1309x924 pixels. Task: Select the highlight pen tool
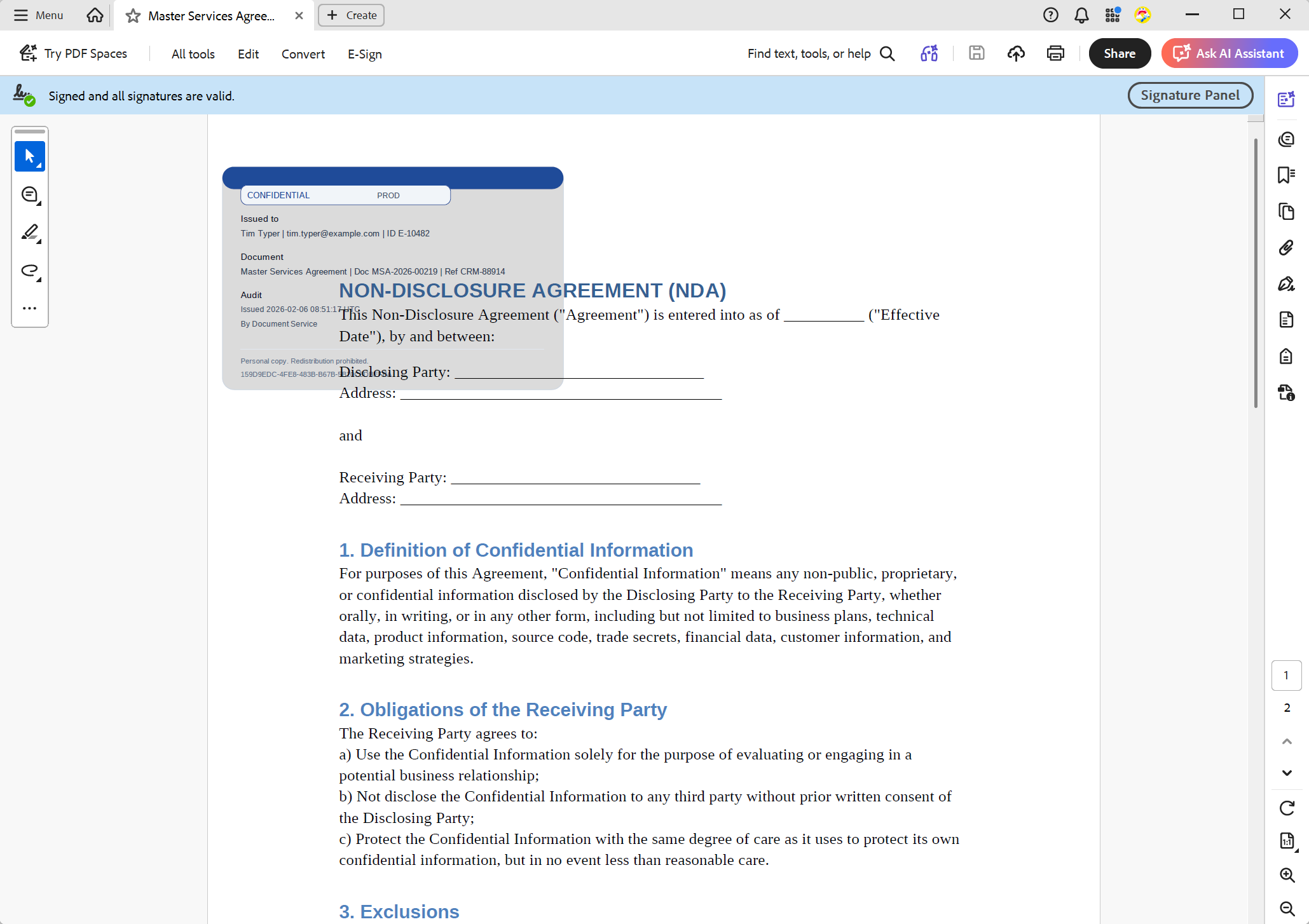[29, 233]
